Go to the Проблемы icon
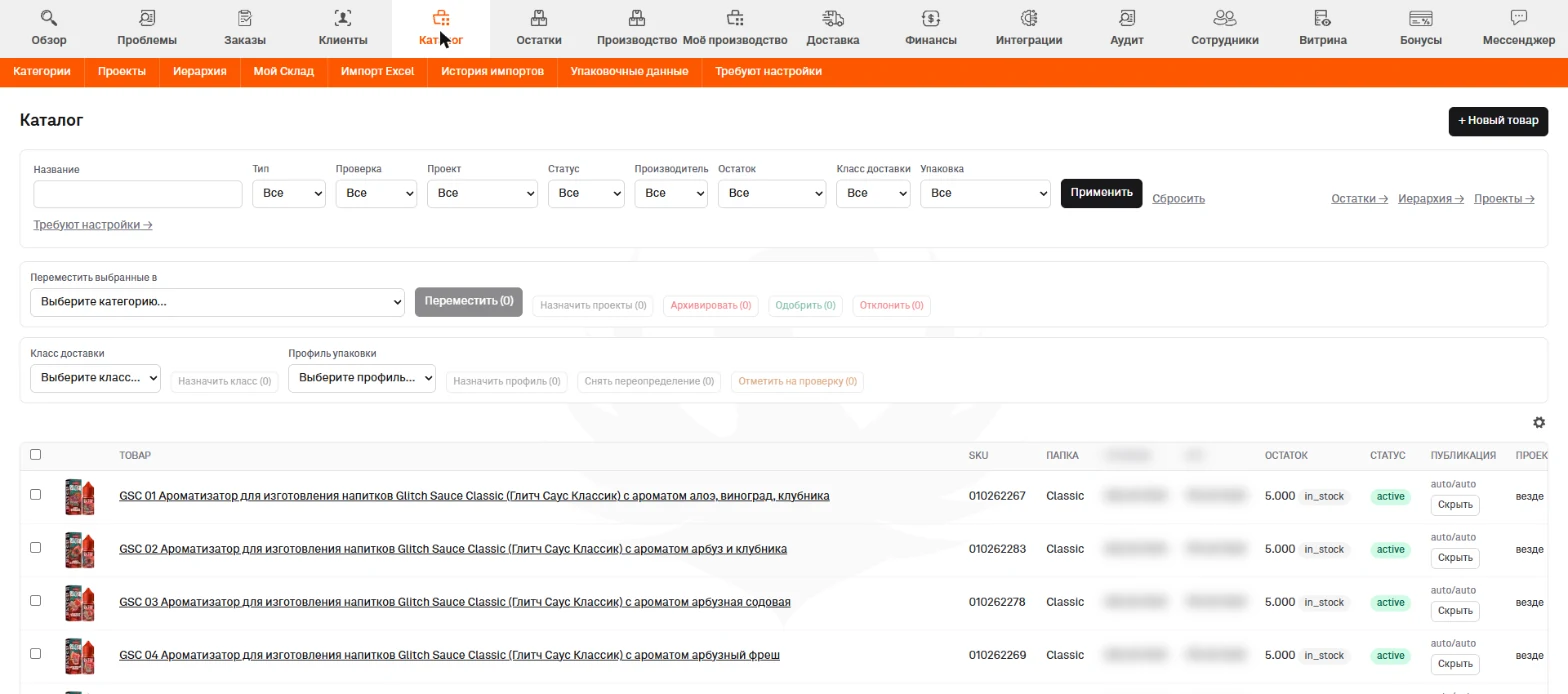 pyautogui.click(x=147, y=18)
